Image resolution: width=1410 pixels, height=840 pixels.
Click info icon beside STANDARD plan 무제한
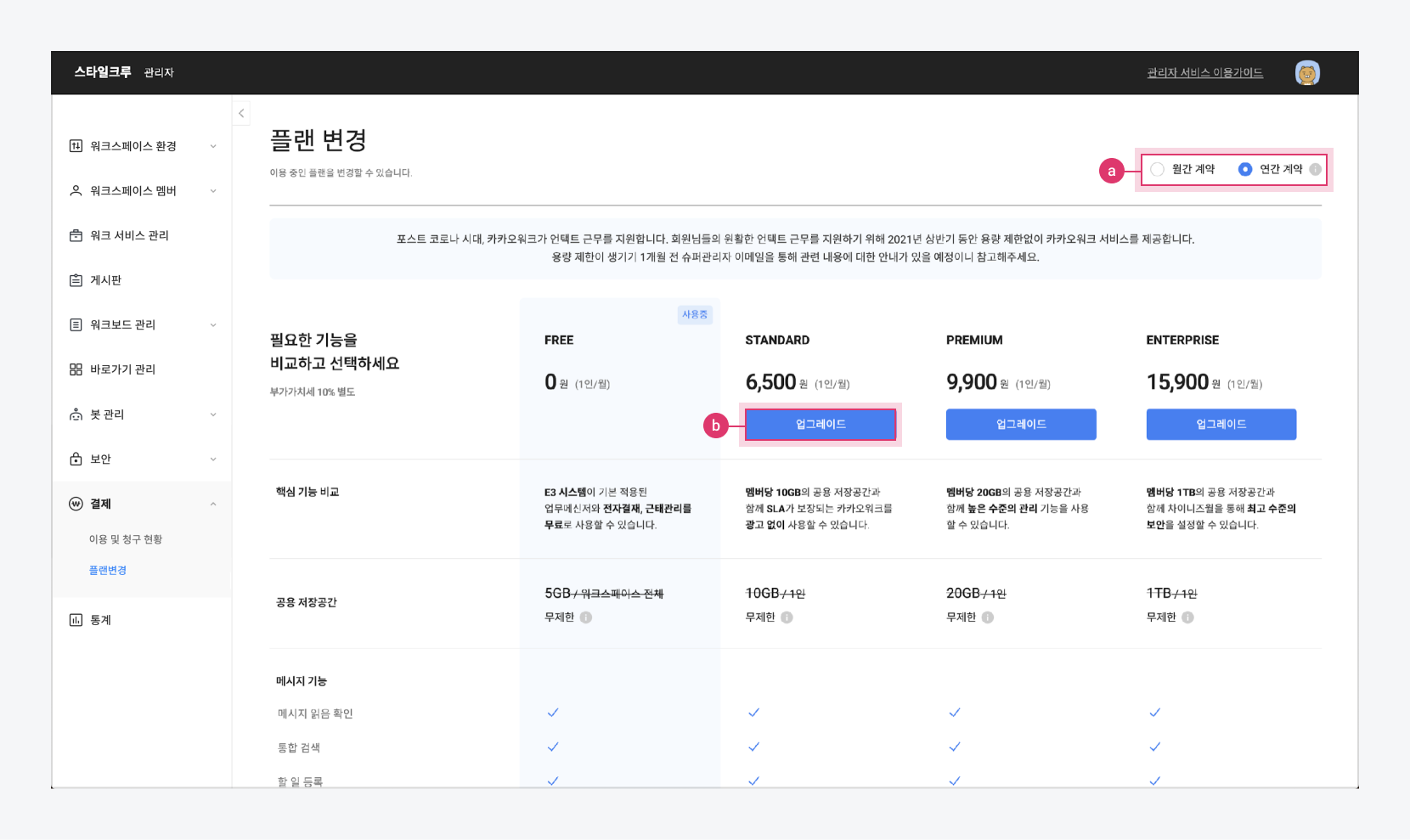pos(787,617)
